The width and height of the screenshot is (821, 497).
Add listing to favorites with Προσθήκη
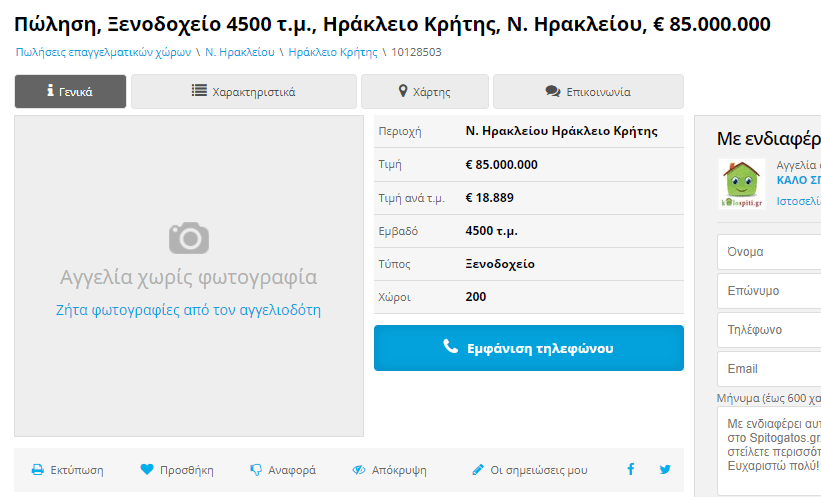(177, 470)
